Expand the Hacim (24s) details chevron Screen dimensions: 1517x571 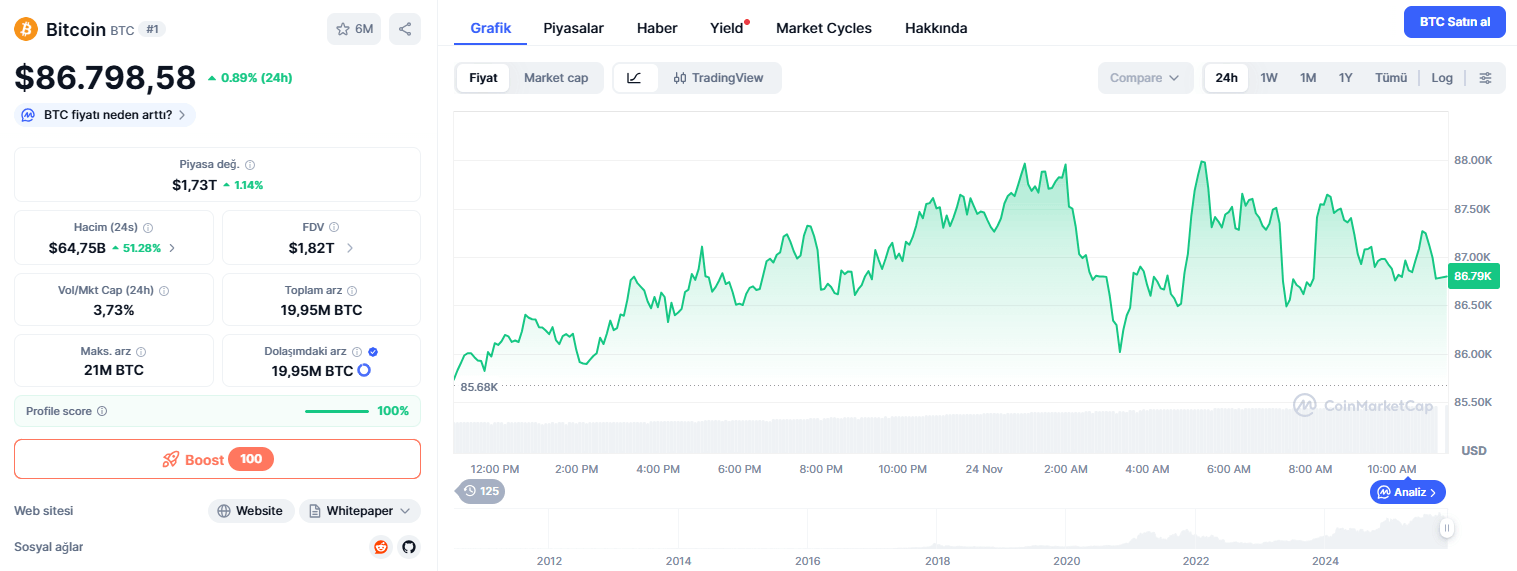[x=172, y=248]
